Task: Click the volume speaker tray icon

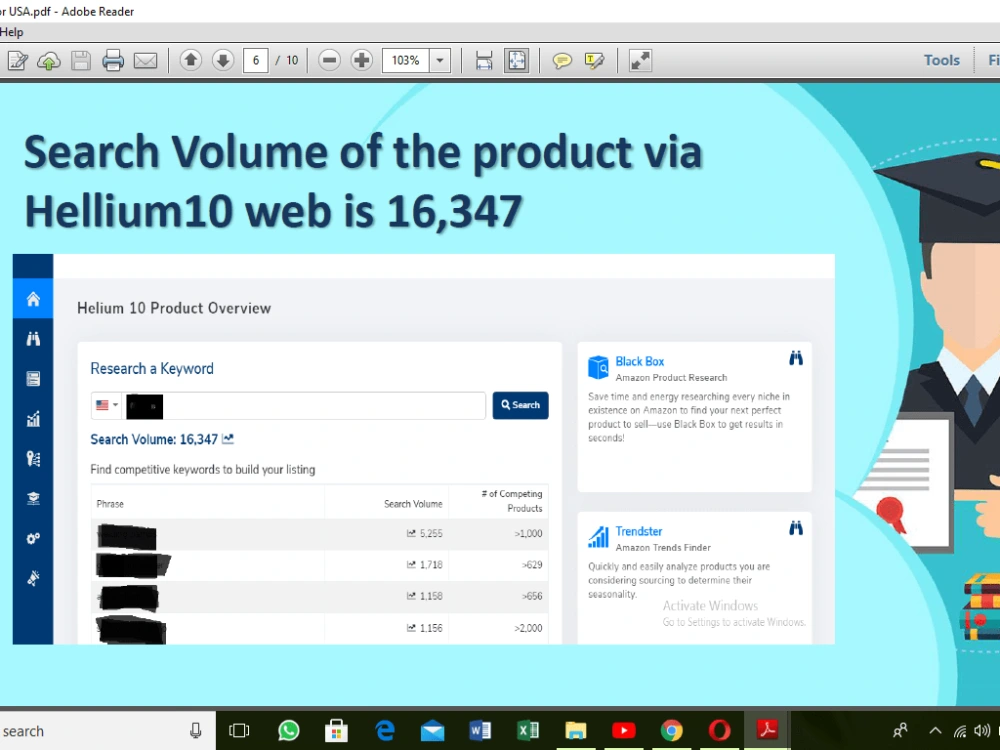Action: (983, 731)
